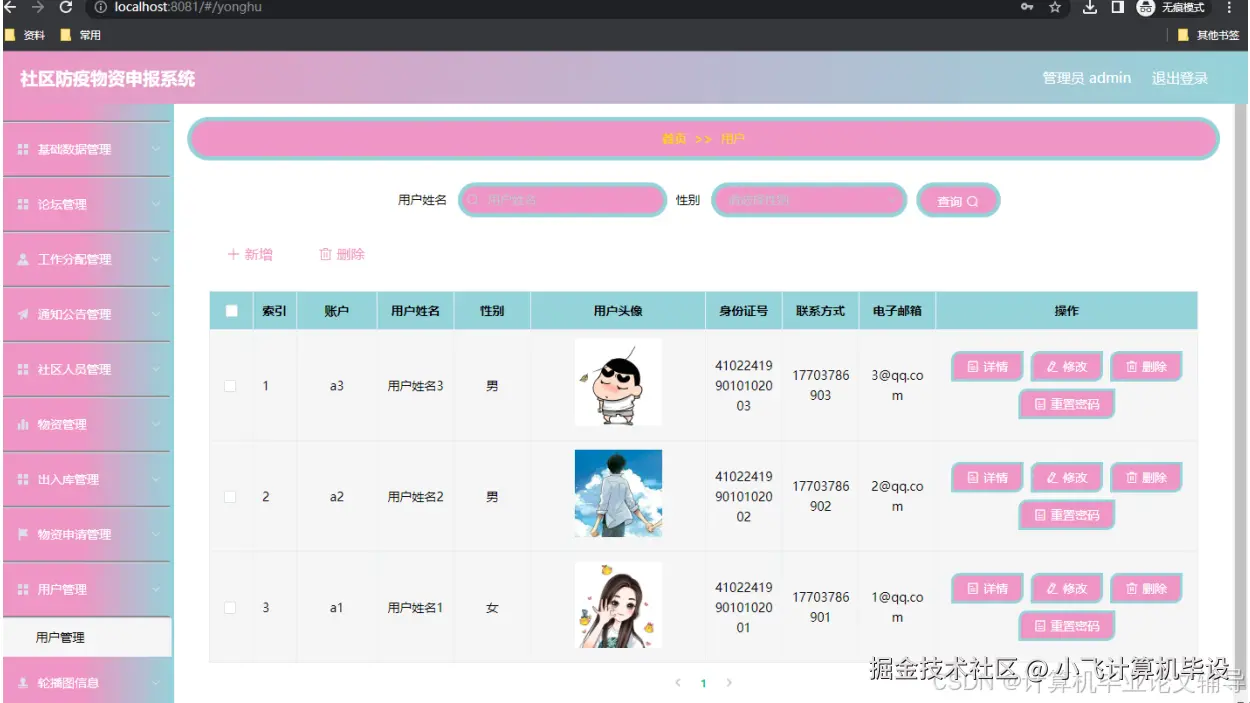Open the browser side panel icon

pyautogui.click(x=1118, y=7)
